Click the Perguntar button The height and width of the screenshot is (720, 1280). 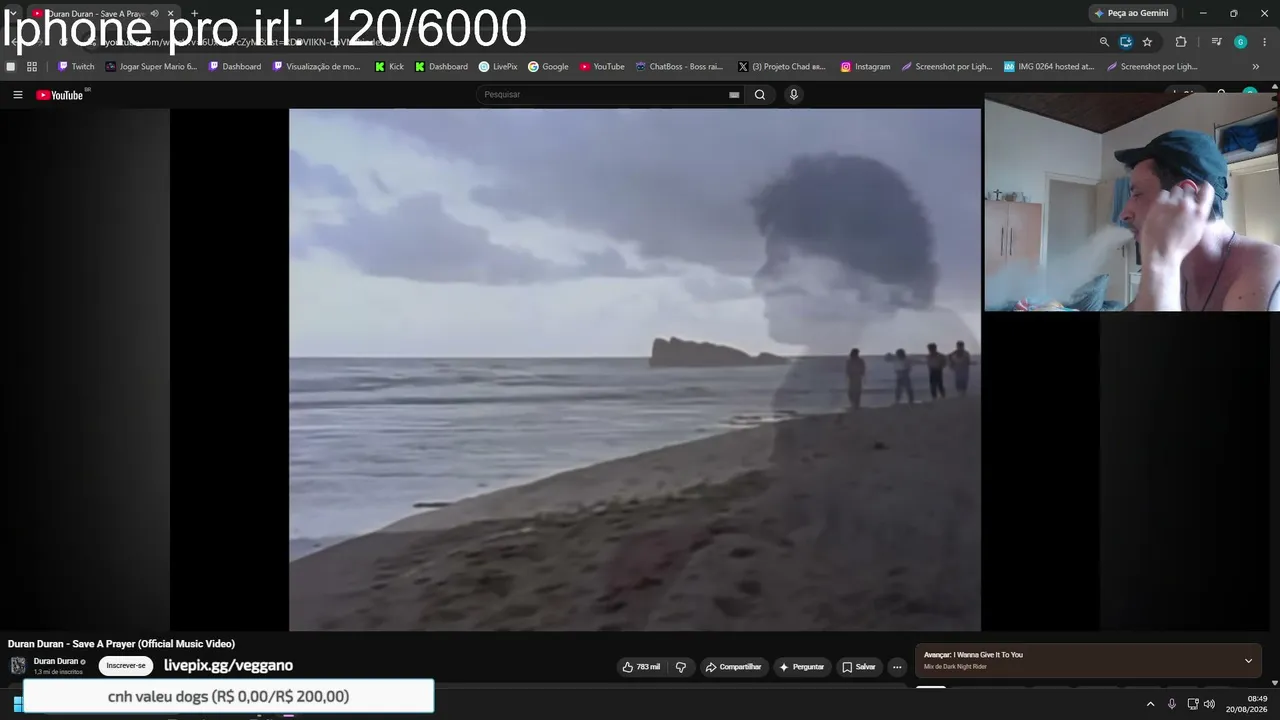click(x=802, y=667)
